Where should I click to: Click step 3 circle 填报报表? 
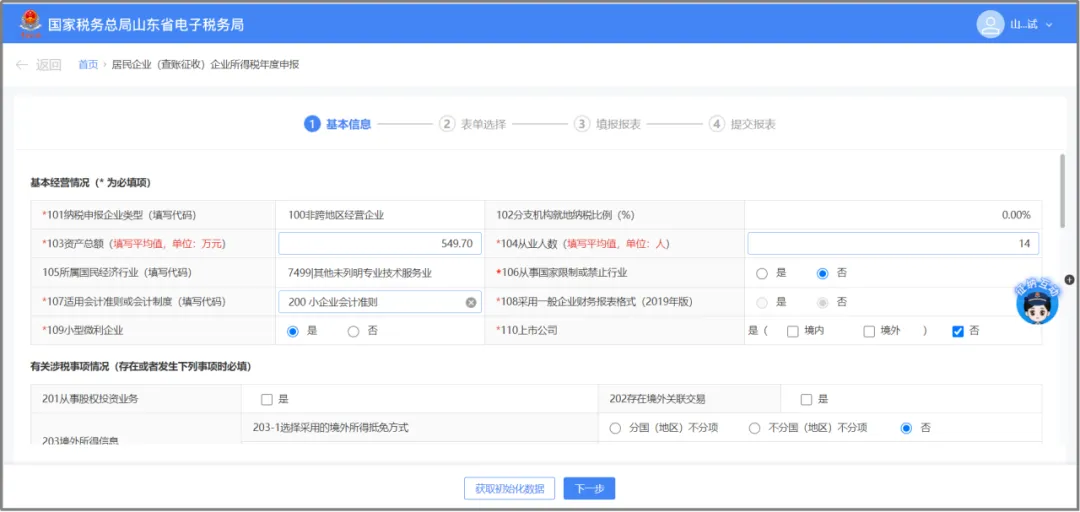pos(581,124)
